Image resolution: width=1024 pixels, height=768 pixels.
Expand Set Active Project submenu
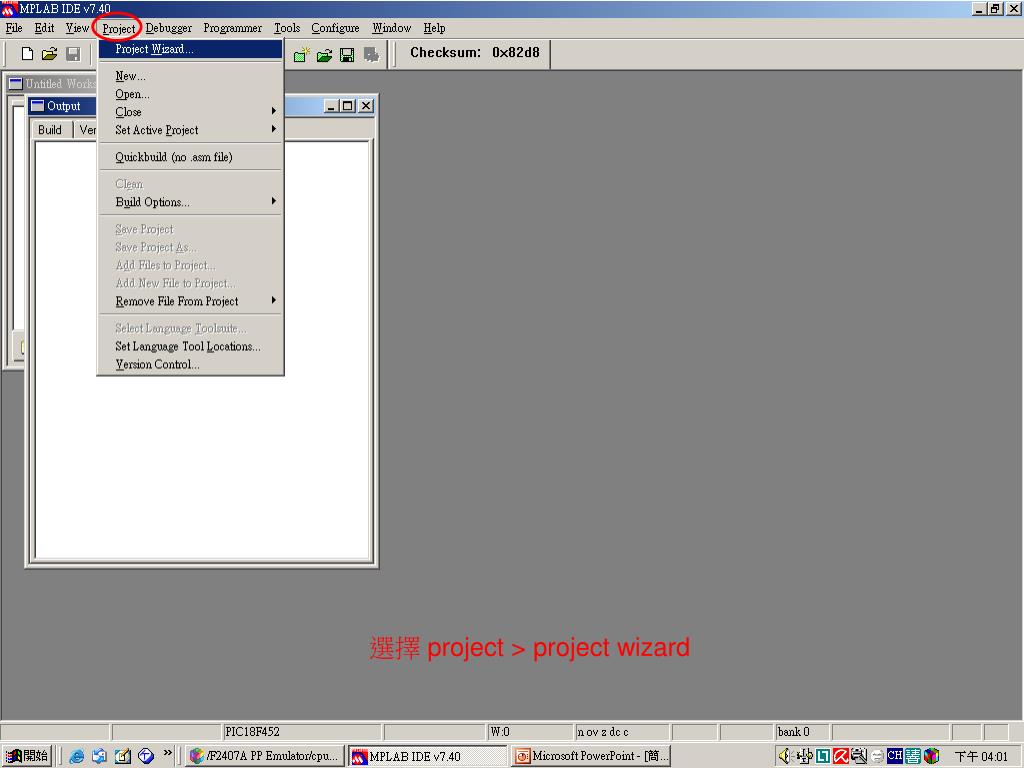[190, 130]
